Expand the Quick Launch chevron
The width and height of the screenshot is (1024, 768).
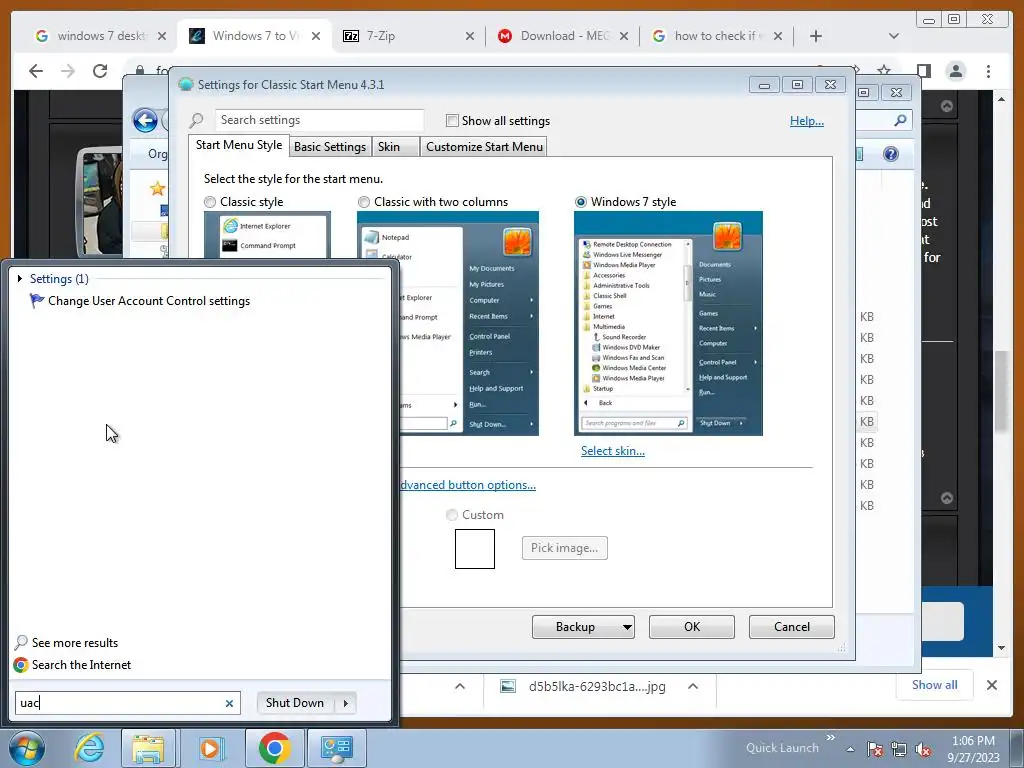pos(831,737)
